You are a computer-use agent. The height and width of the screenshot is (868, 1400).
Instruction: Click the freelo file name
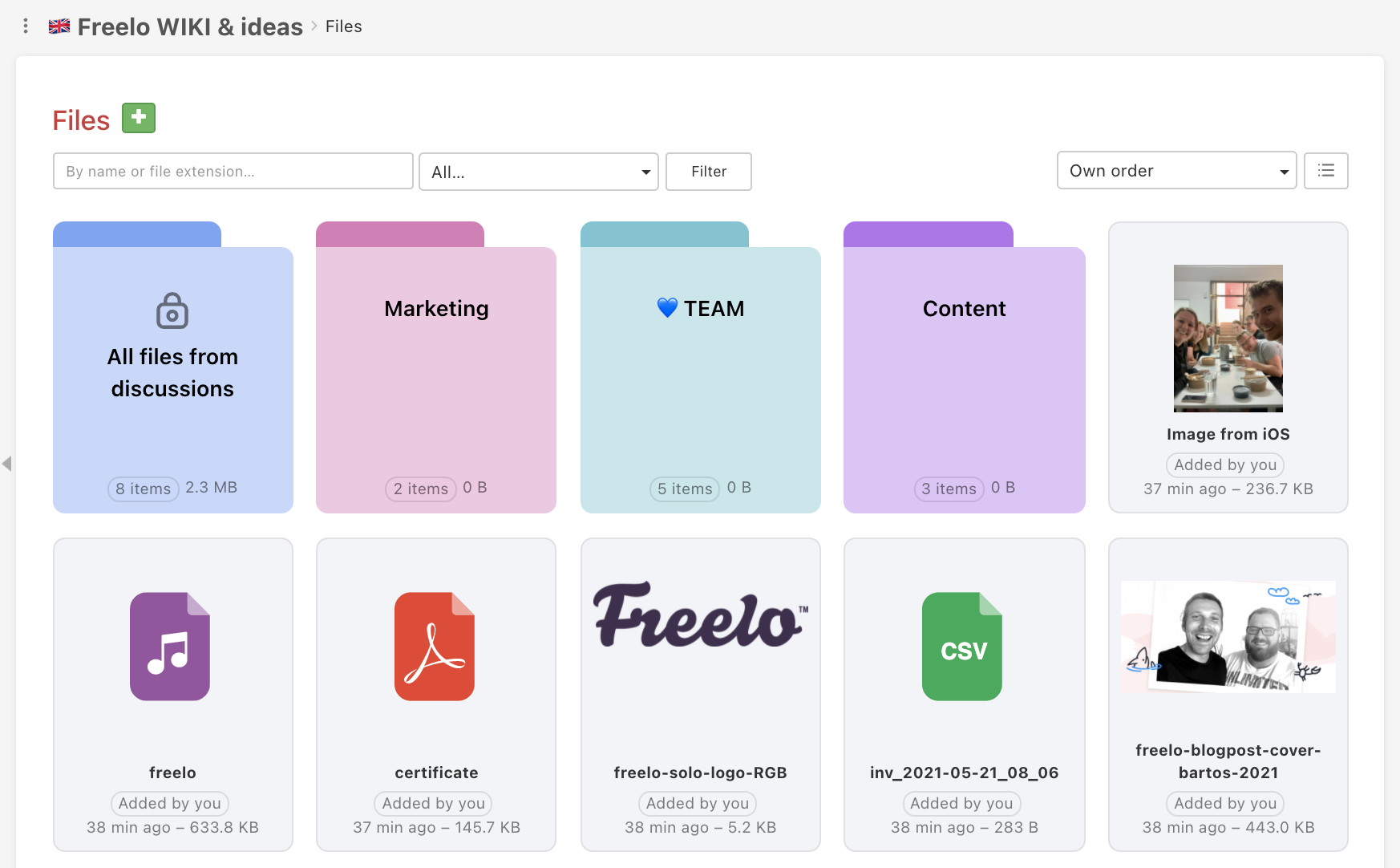172,773
